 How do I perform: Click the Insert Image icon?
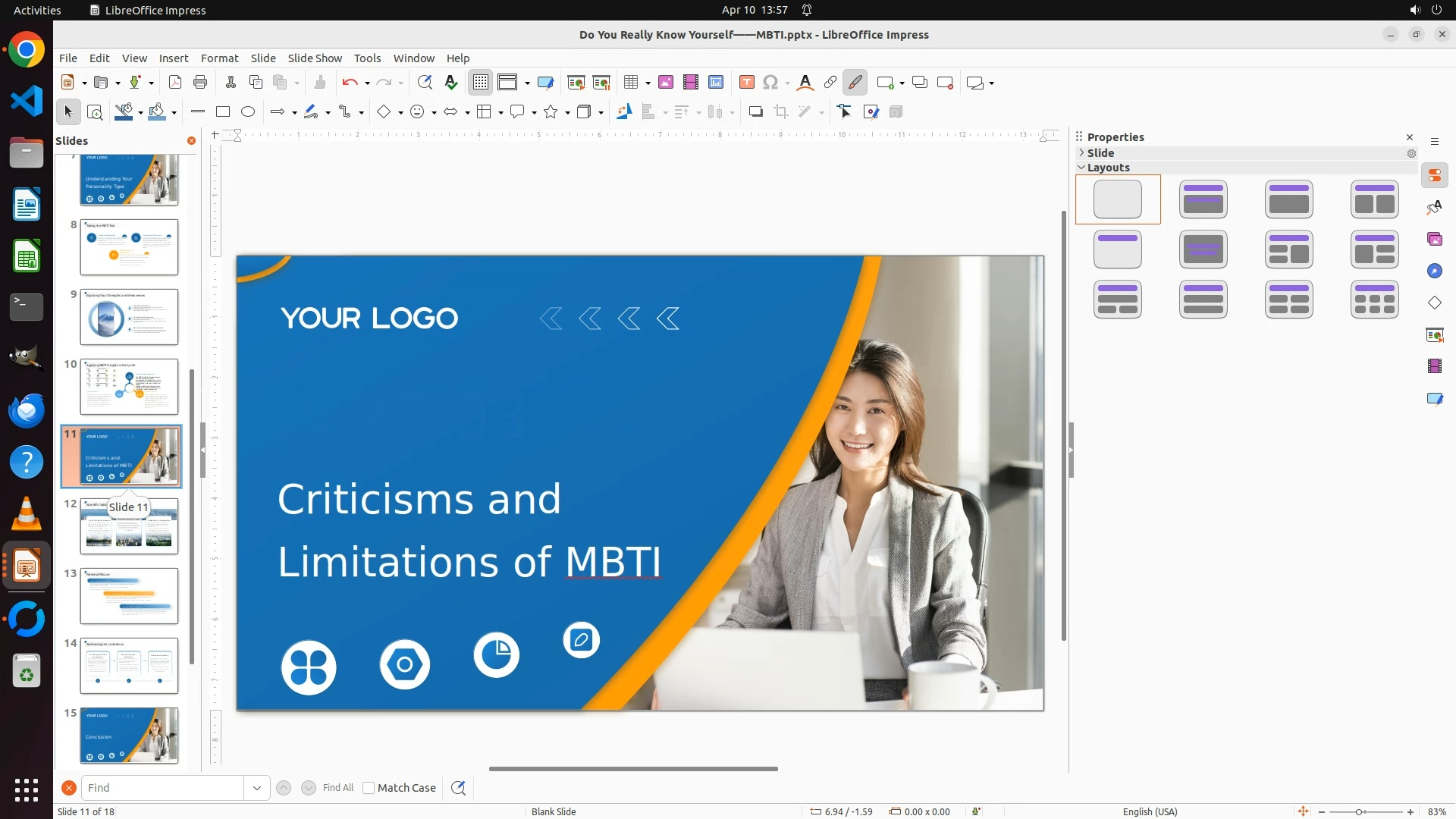(x=666, y=83)
